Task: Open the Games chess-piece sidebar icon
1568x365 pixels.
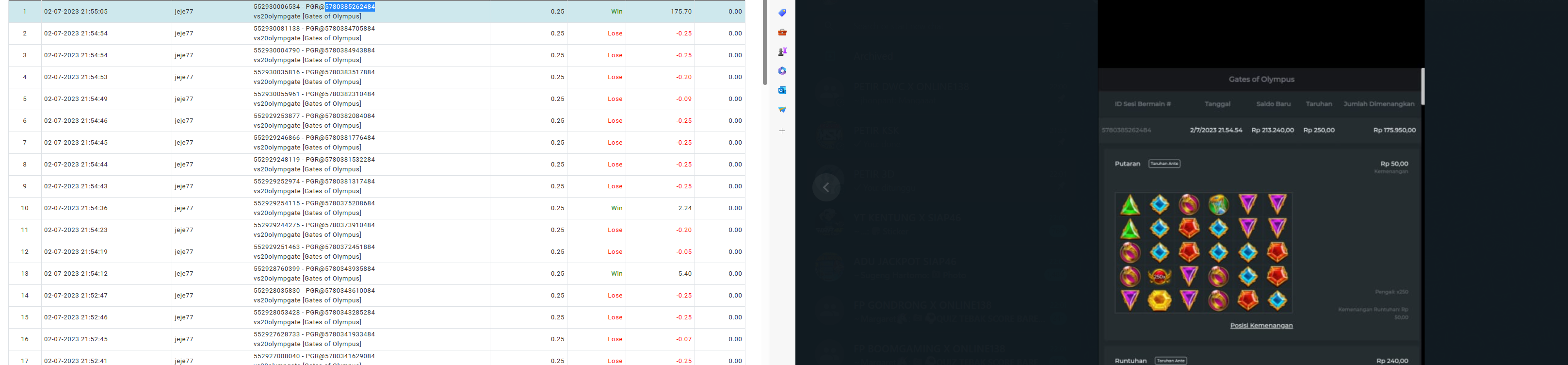Action: coord(782,52)
